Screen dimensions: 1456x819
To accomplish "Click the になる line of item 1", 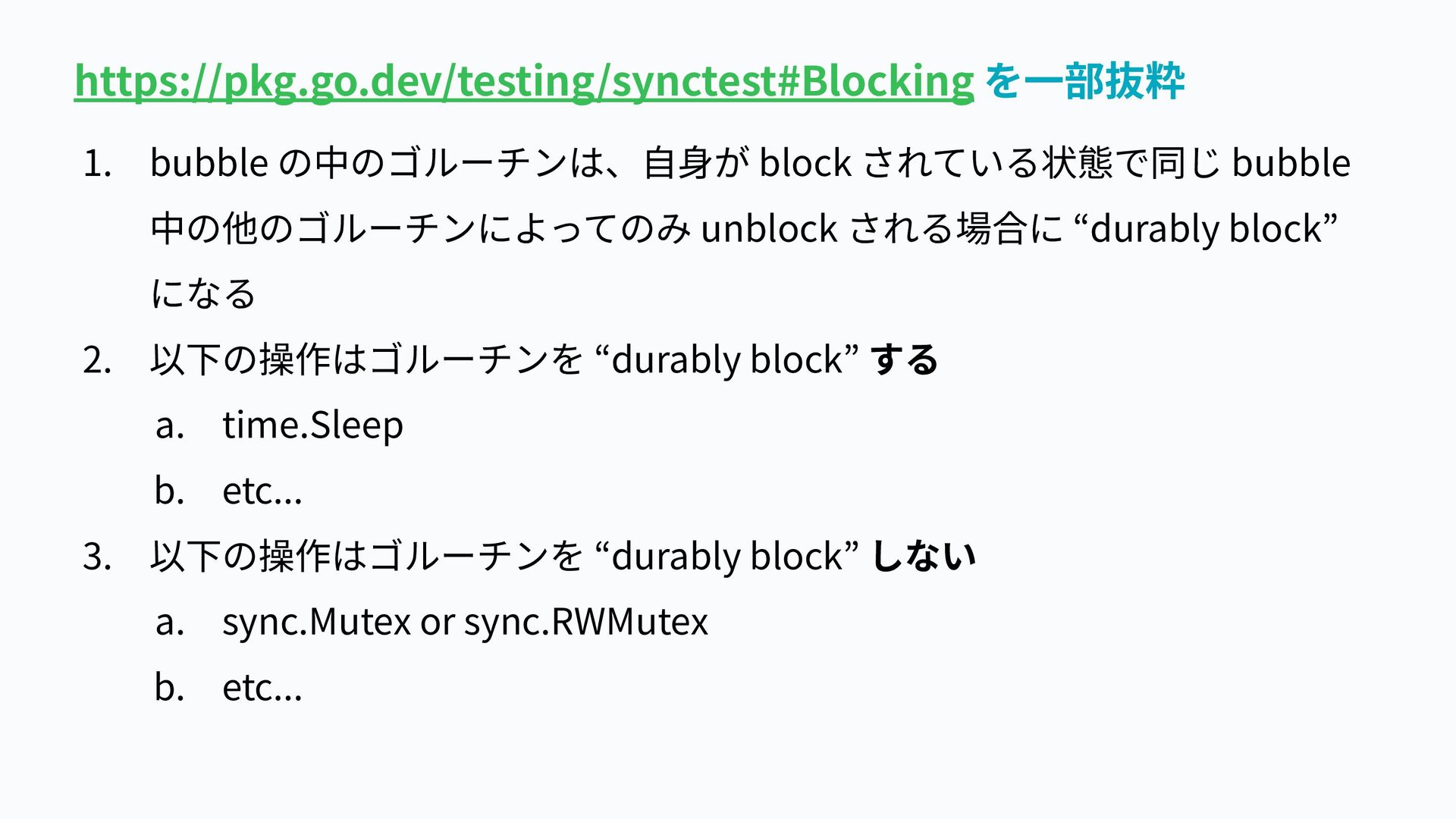I will [203, 293].
